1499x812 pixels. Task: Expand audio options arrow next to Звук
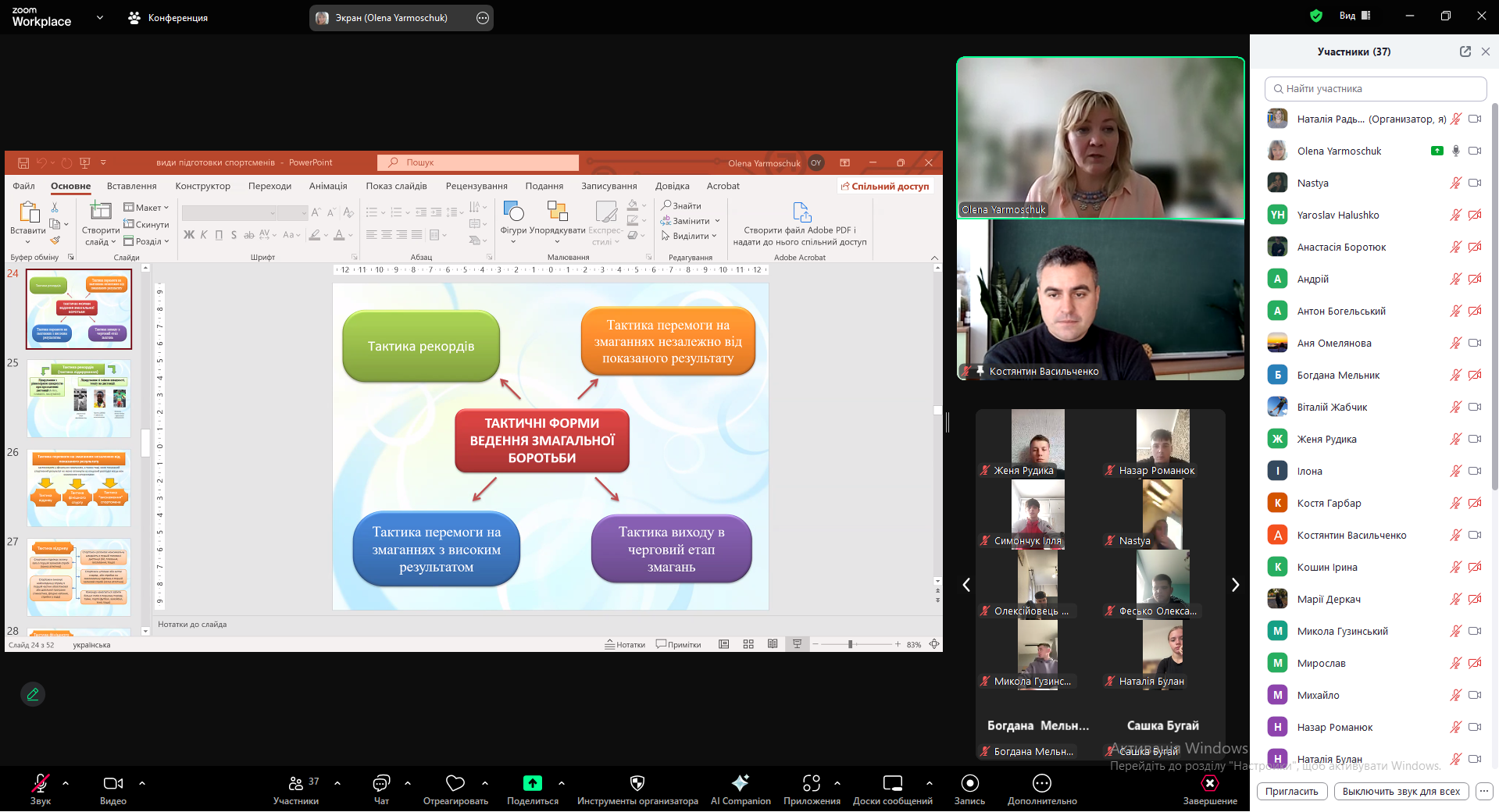66,782
